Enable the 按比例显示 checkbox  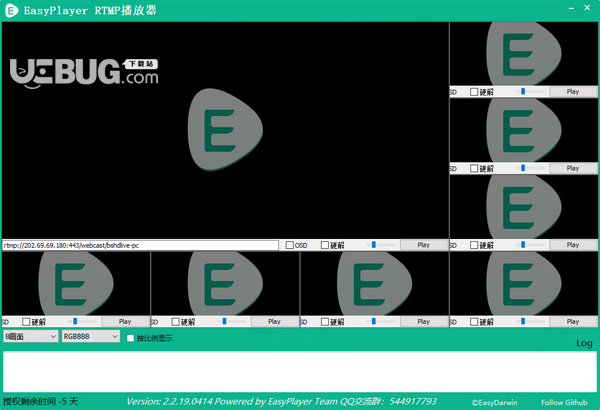[130, 338]
